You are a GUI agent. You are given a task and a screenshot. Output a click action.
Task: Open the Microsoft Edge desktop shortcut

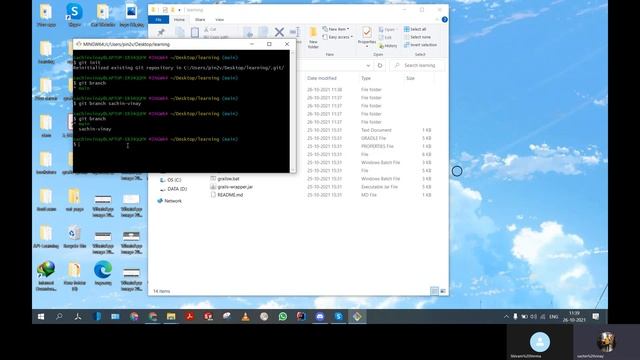tap(103, 273)
